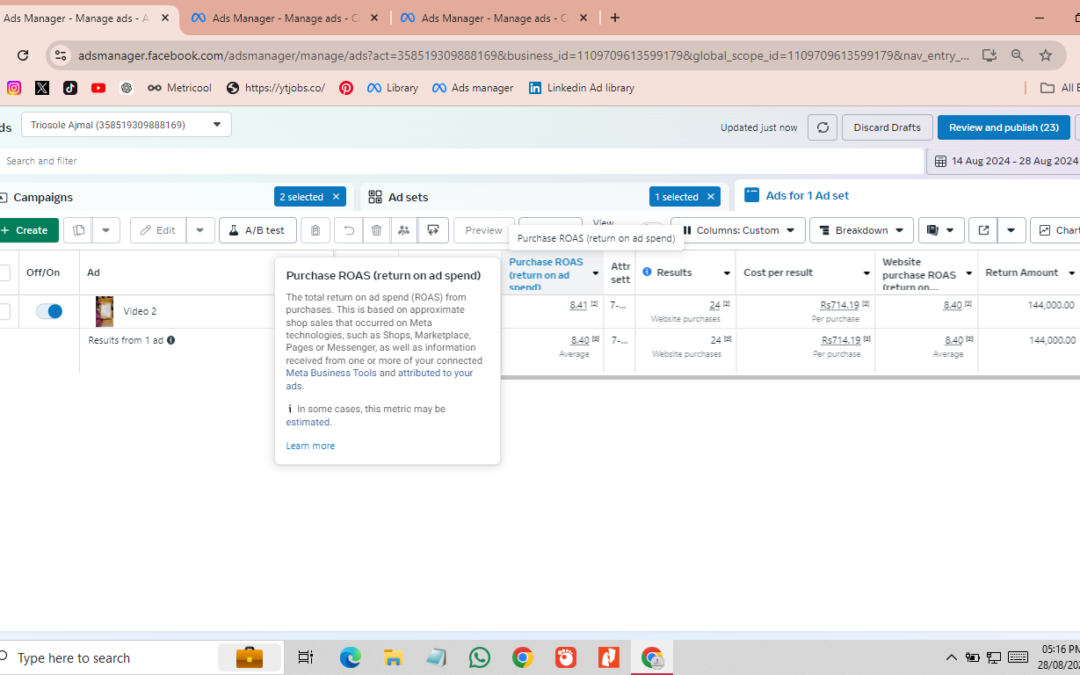Open Task View on the taskbar

(305, 658)
